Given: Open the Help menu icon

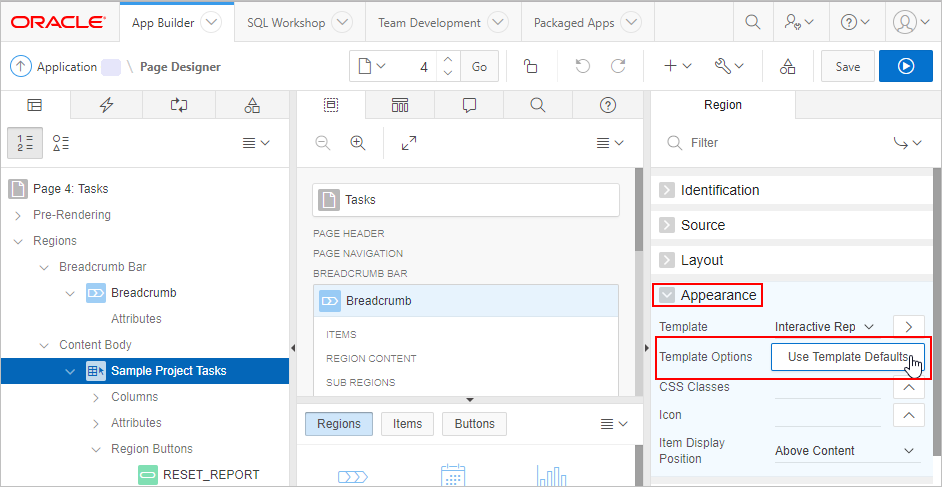Looking at the screenshot, I should 855,23.
